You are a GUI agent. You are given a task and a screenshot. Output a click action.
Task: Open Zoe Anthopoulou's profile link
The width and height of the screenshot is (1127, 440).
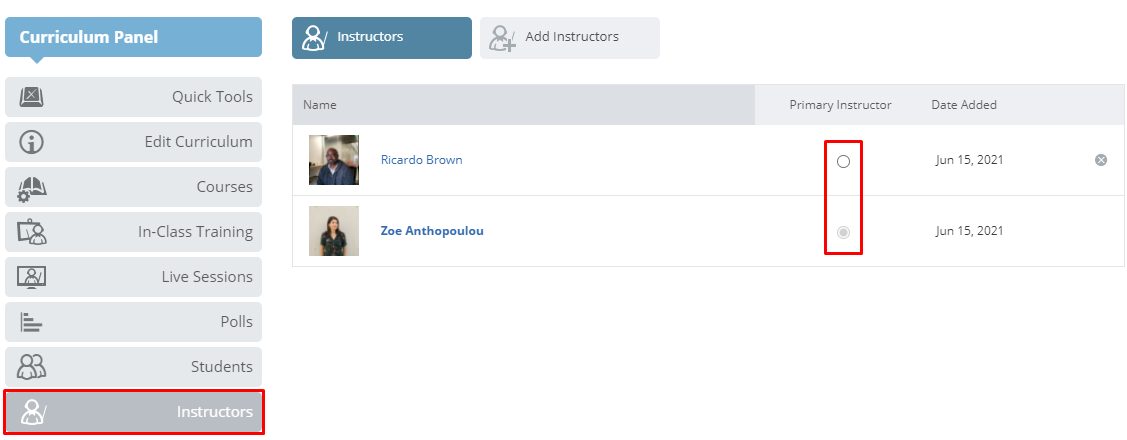(431, 231)
